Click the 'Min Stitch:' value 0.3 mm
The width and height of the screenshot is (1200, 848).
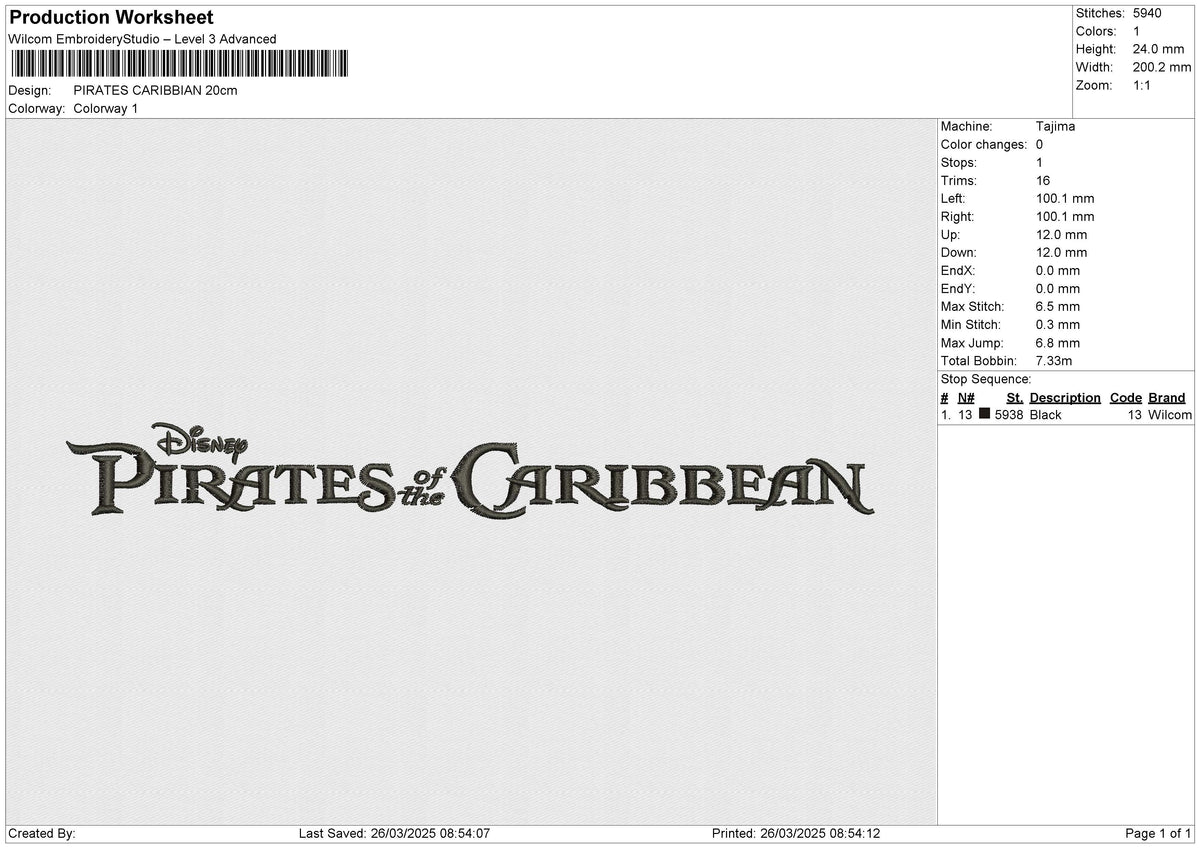pos(1058,324)
